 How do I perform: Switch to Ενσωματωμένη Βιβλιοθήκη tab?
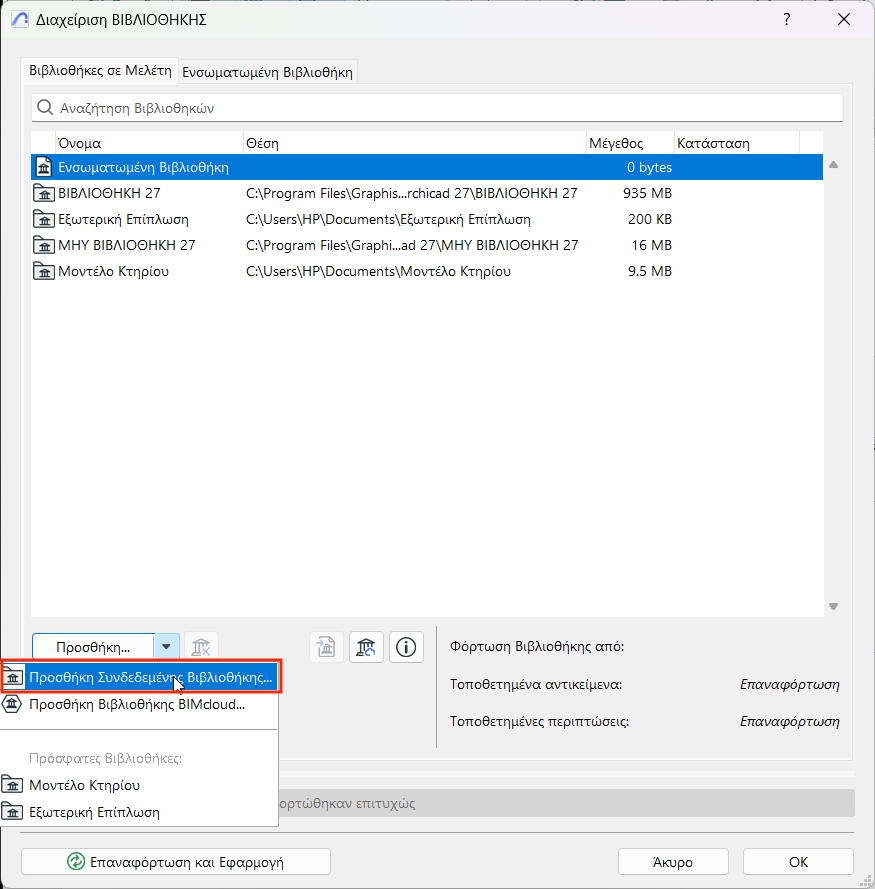click(x=267, y=72)
